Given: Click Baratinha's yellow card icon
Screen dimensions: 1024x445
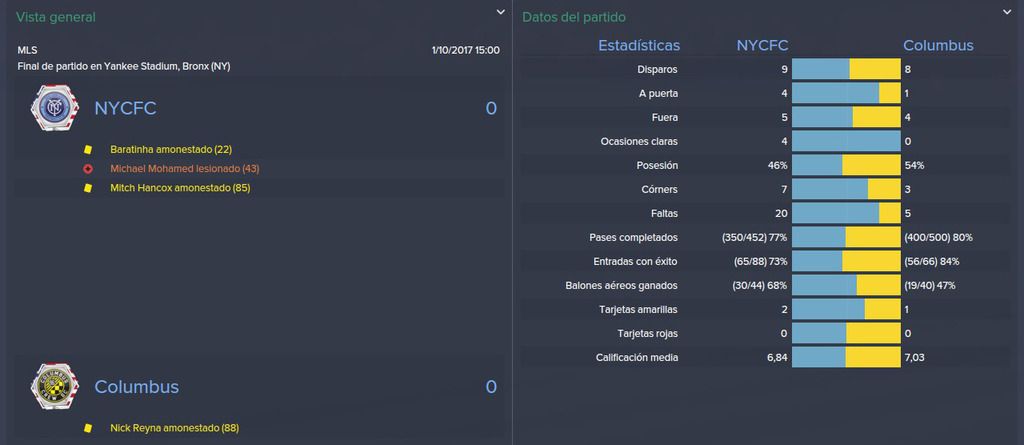Looking at the screenshot, I should [x=88, y=150].
